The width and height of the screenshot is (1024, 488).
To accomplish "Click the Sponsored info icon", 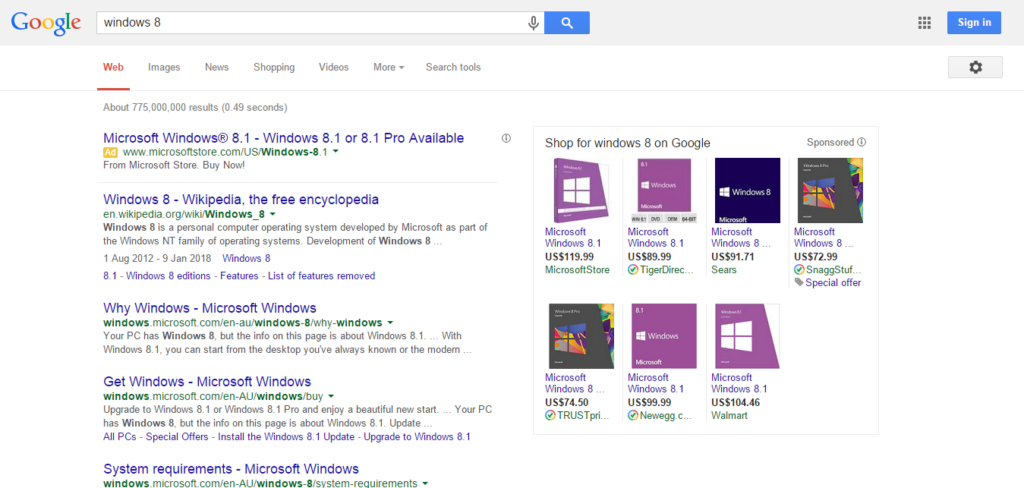I will [x=861, y=142].
